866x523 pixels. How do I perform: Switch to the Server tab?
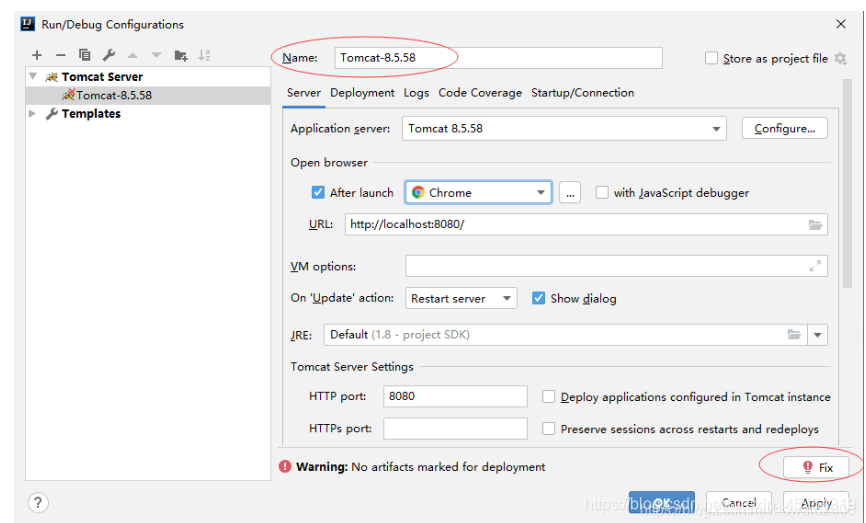[x=304, y=93]
